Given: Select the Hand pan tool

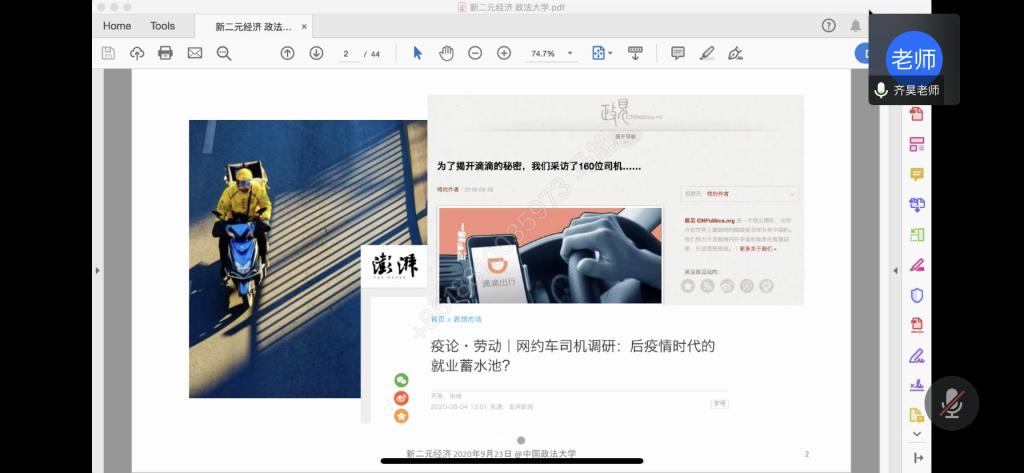Looking at the screenshot, I should pyautogui.click(x=446, y=53).
